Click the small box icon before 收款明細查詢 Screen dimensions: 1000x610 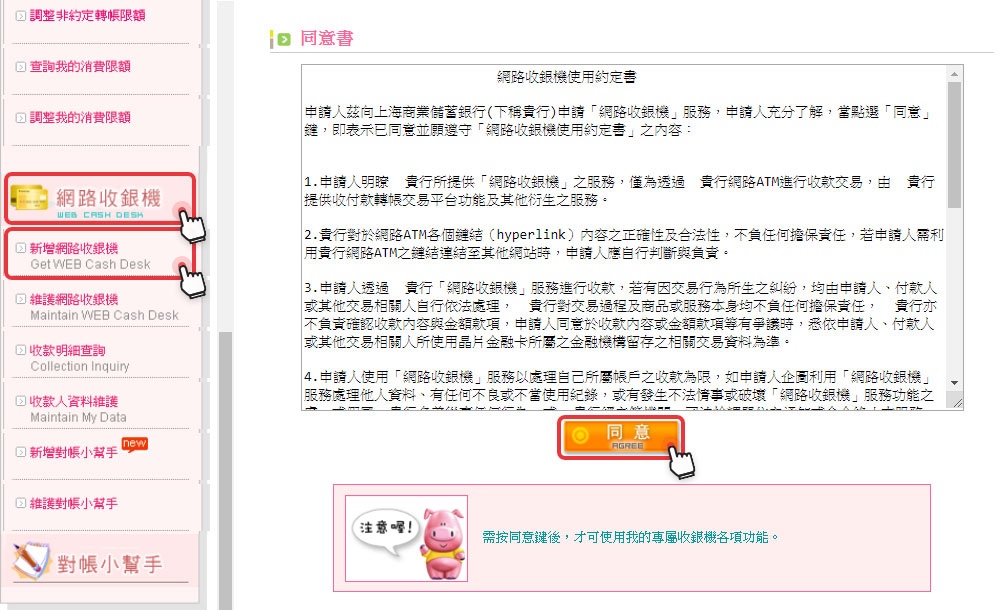(21, 350)
